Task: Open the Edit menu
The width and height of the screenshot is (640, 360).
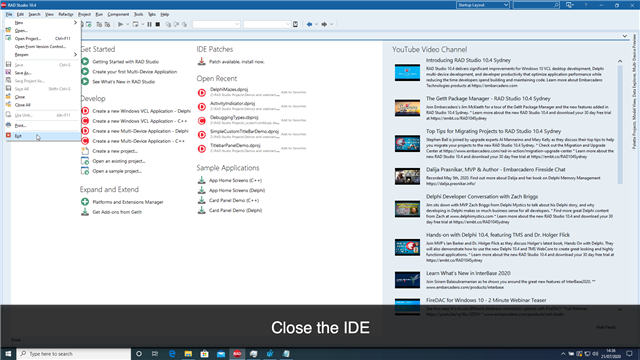Action: click(20, 14)
